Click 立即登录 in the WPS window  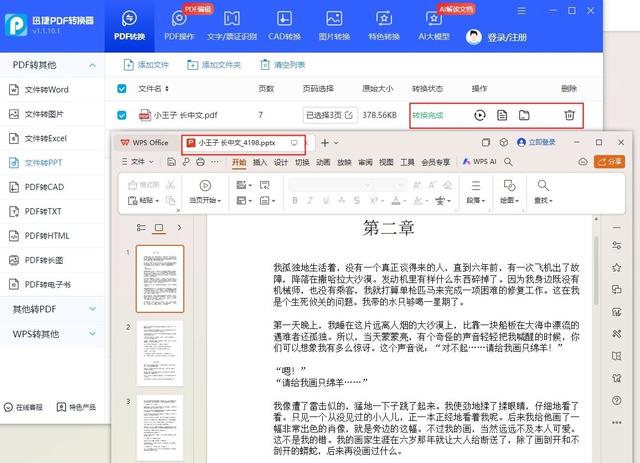coord(536,142)
